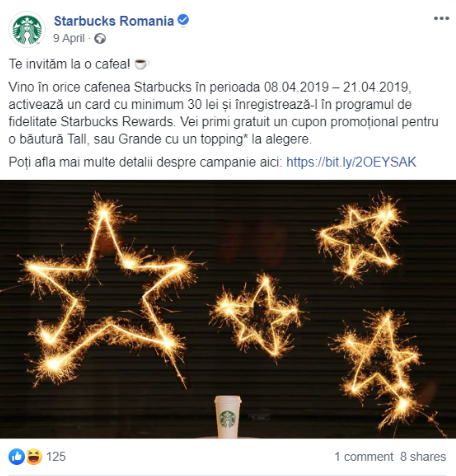Open the 1 comment link

[364, 456]
